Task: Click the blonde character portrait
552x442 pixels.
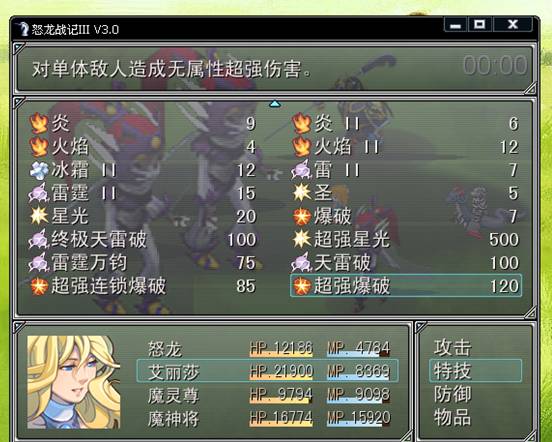Action: click(74, 382)
